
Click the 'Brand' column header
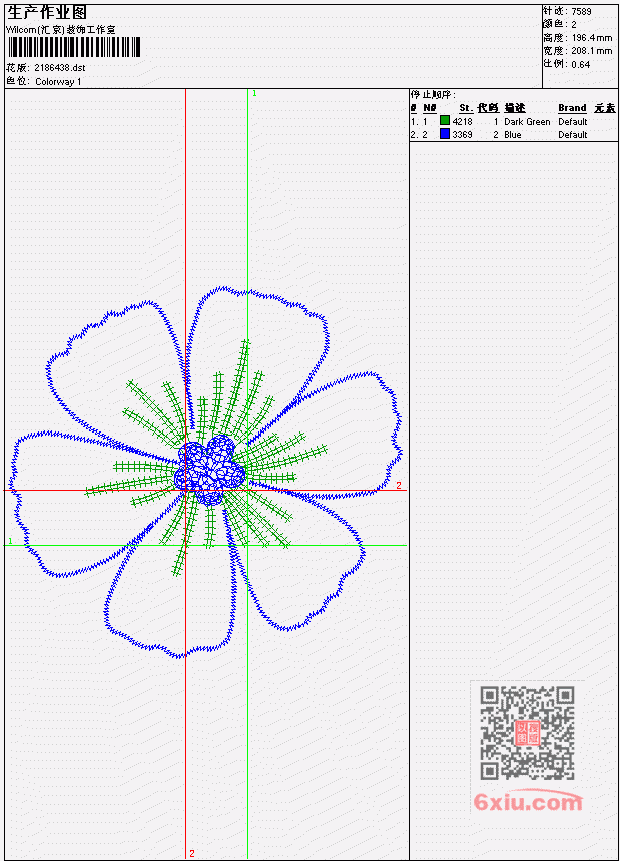tap(572, 108)
